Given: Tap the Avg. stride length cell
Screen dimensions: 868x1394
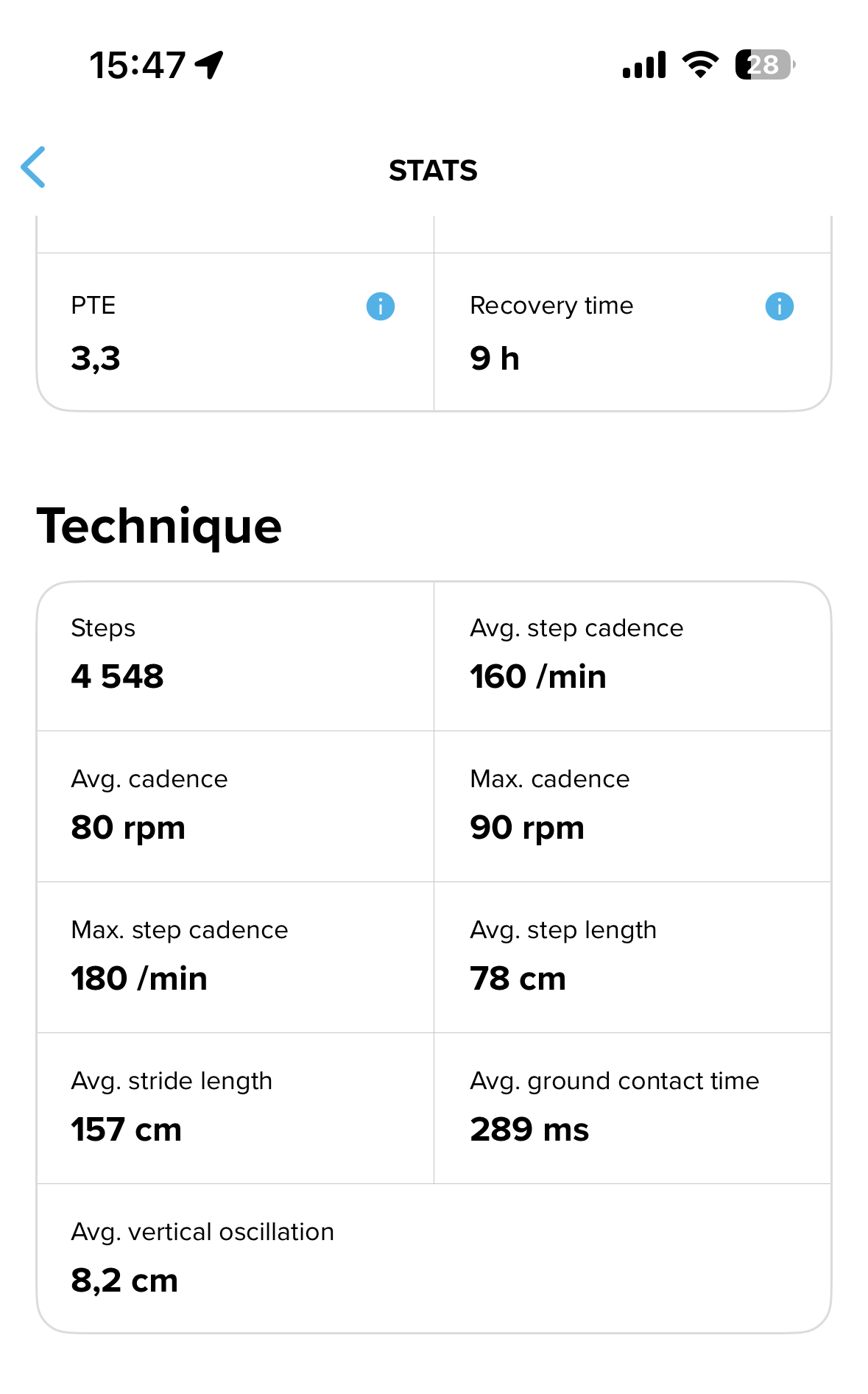Looking at the screenshot, I should (x=235, y=1108).
